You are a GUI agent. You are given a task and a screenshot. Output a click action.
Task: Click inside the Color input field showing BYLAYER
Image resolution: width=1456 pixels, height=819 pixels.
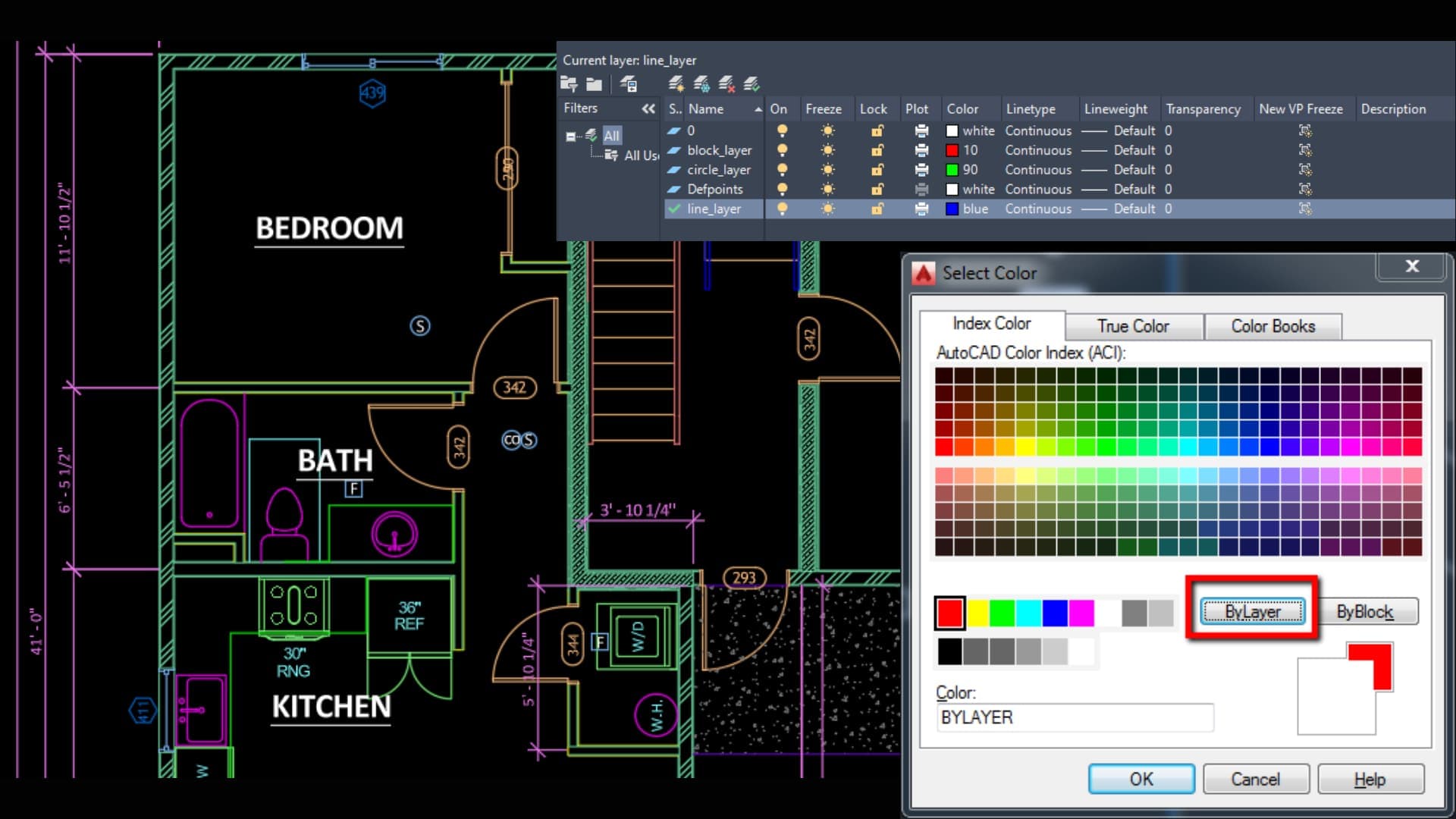[1075, 717]
